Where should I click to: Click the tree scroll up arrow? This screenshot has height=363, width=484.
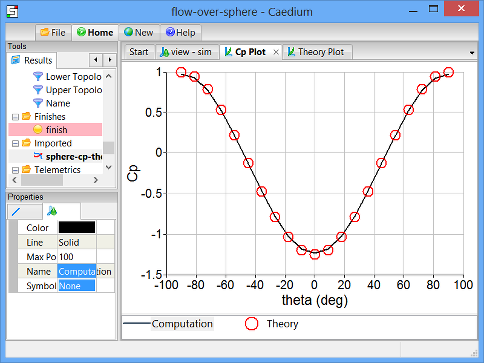point(109,76)
